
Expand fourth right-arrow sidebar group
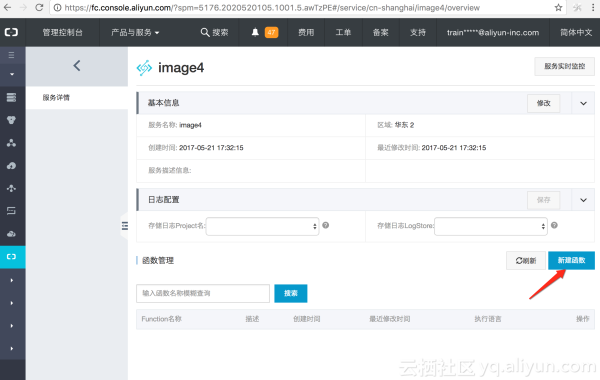pyautogui.click(x=11, y=349)
